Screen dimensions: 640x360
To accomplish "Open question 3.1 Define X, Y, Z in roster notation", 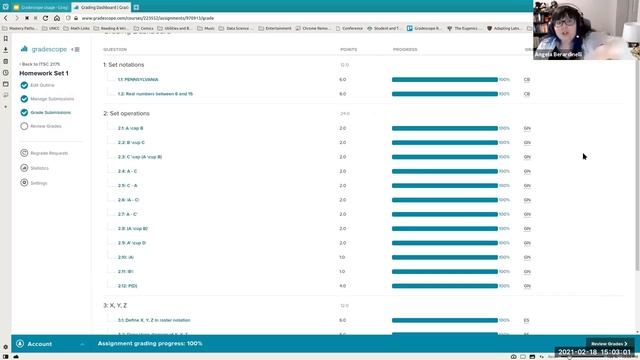I will click(154, 320).
